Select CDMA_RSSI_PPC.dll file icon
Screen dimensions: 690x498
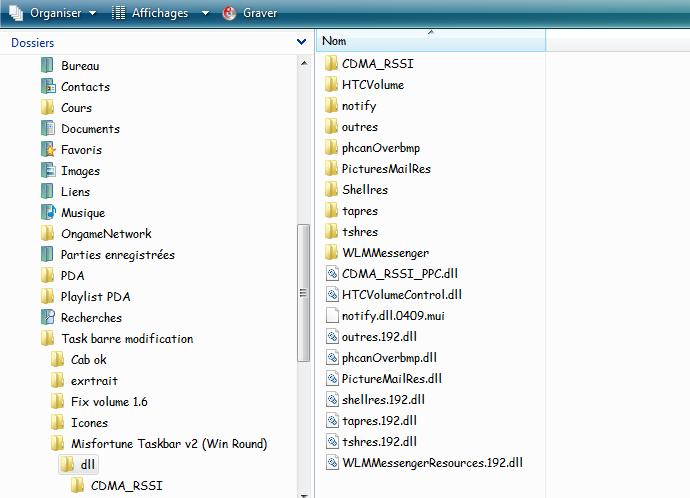(x=332, y=274)
